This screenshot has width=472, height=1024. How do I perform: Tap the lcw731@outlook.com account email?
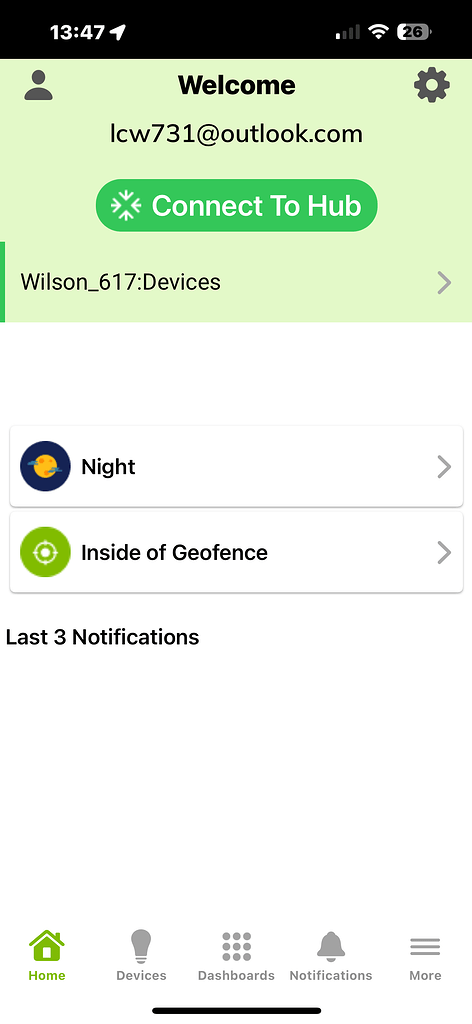click(x=236, y=134)
